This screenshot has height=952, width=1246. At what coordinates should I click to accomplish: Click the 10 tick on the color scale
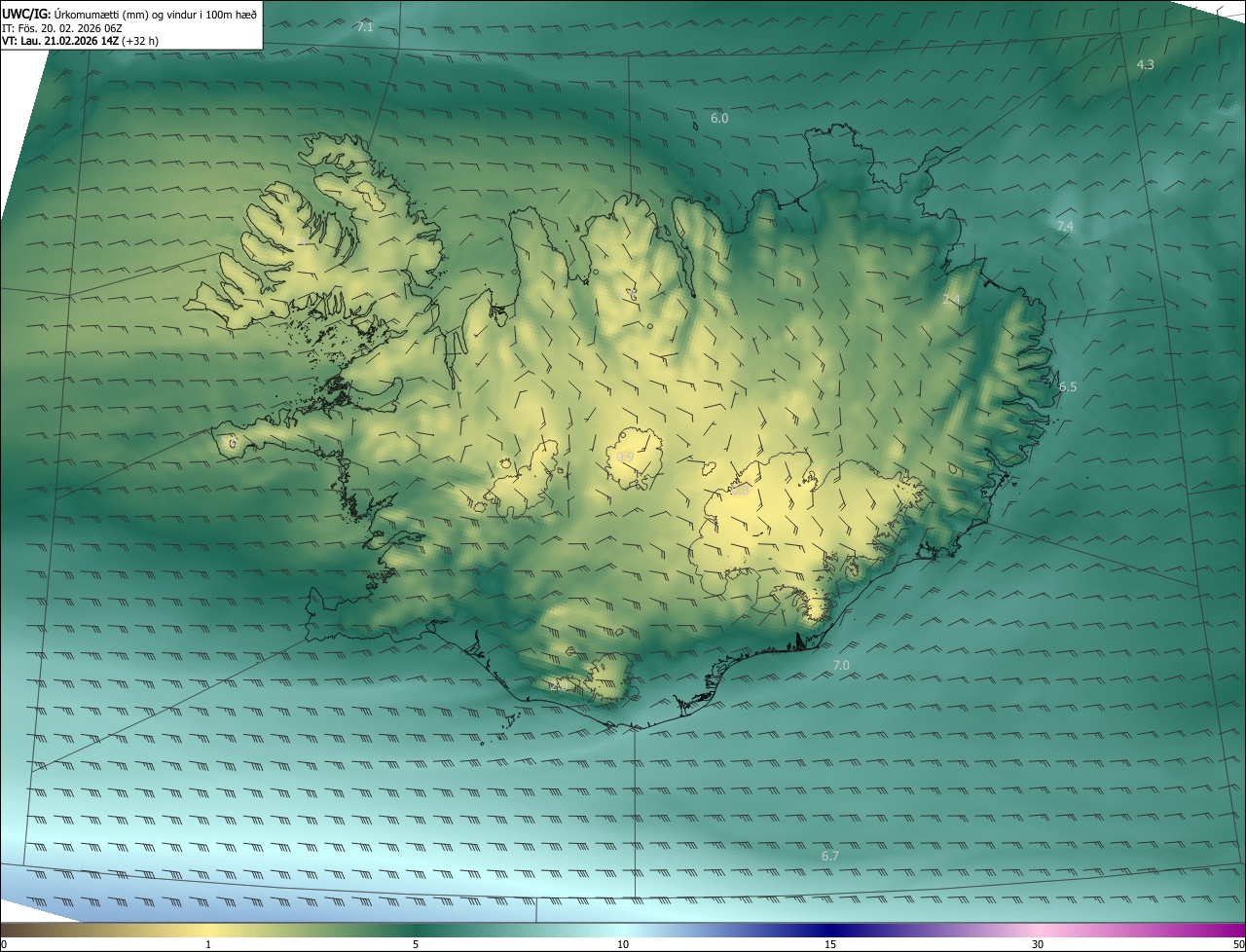tap(623, 944)
